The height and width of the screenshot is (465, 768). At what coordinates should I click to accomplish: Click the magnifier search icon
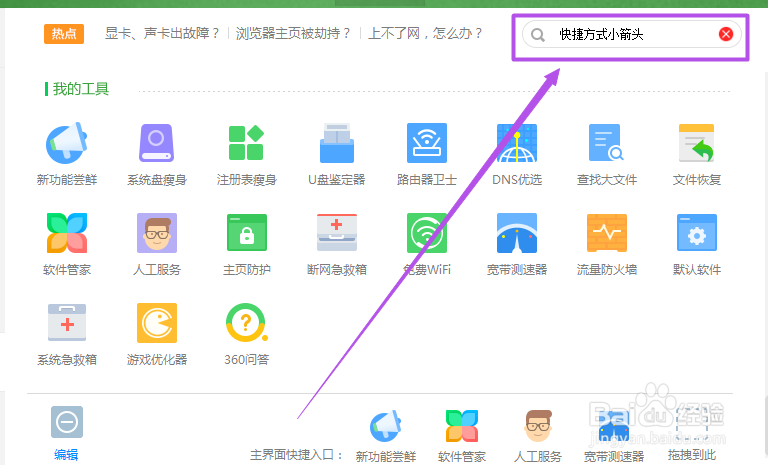537,34
